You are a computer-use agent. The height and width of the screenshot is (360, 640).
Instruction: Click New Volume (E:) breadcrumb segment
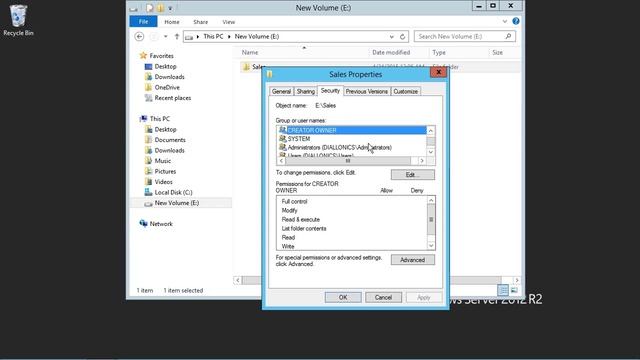[257, 36]
